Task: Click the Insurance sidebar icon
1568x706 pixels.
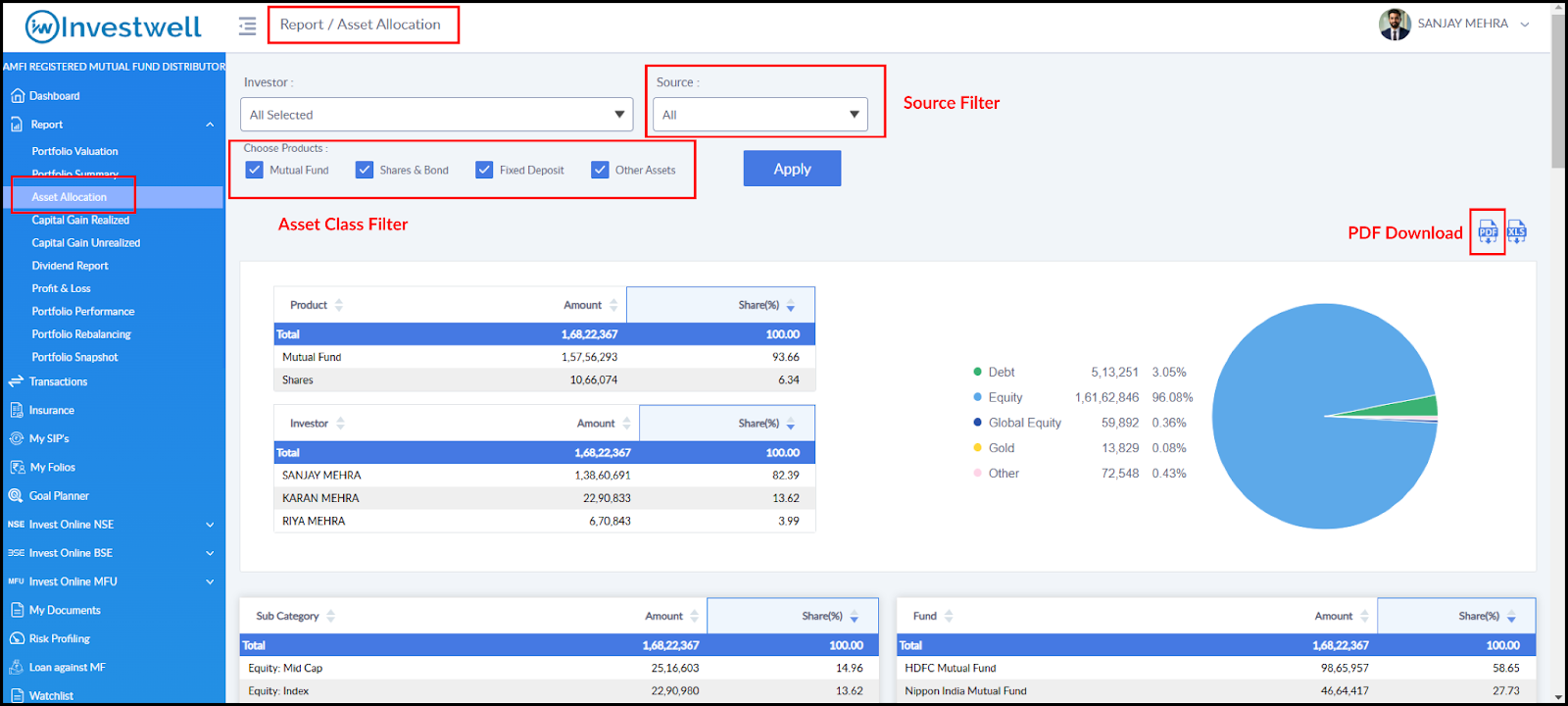Action: tap(17, 410)
